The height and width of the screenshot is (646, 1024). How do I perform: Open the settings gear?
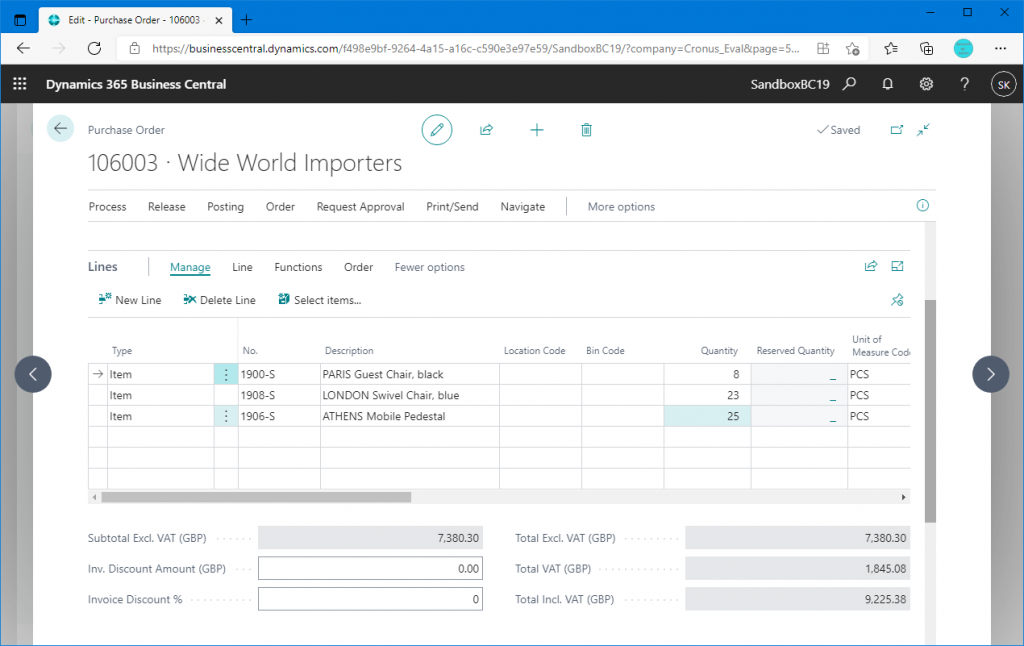(926, 84)
